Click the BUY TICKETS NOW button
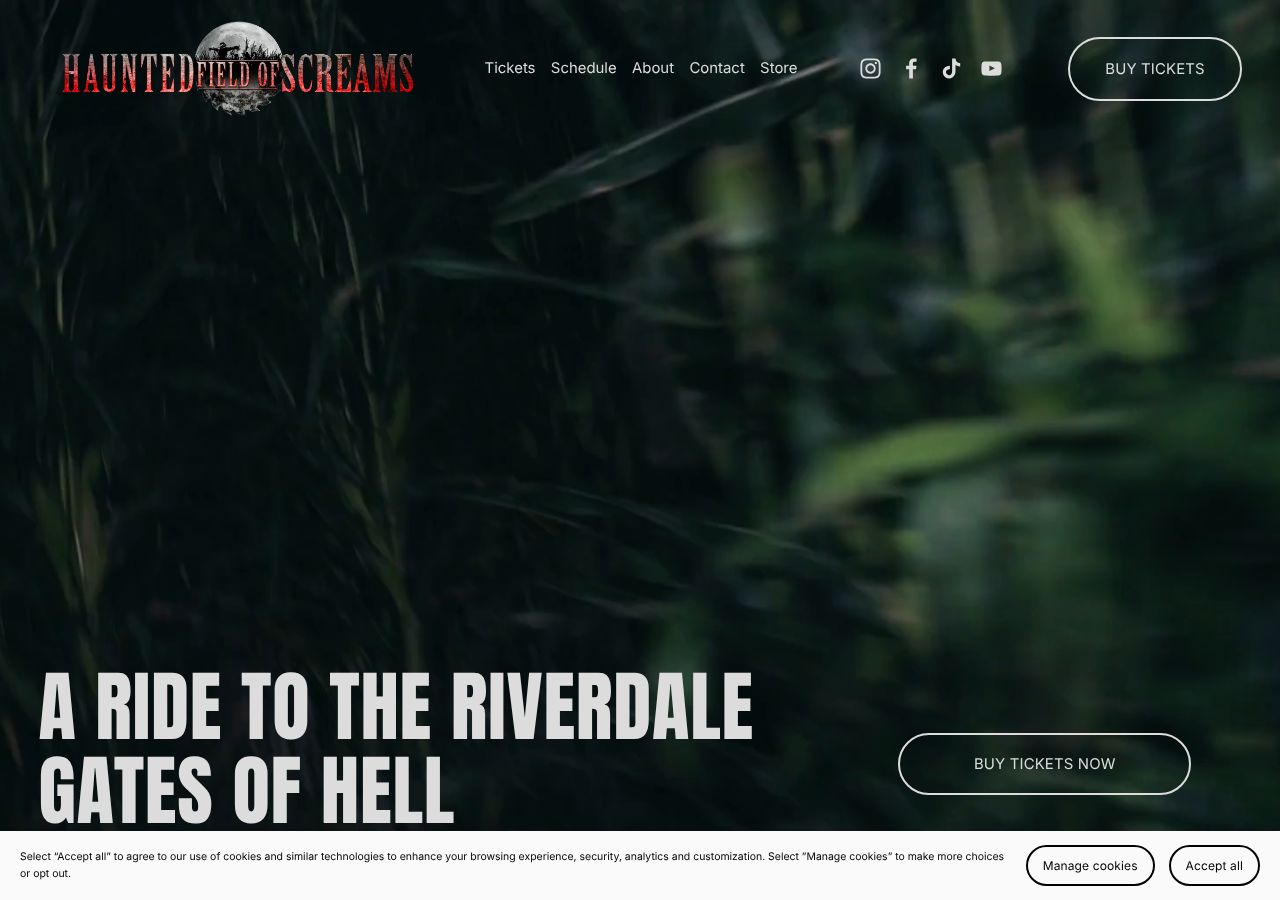Image resolution: width=1280 pixels, height=900 pixels. (x=1044, y=764)
